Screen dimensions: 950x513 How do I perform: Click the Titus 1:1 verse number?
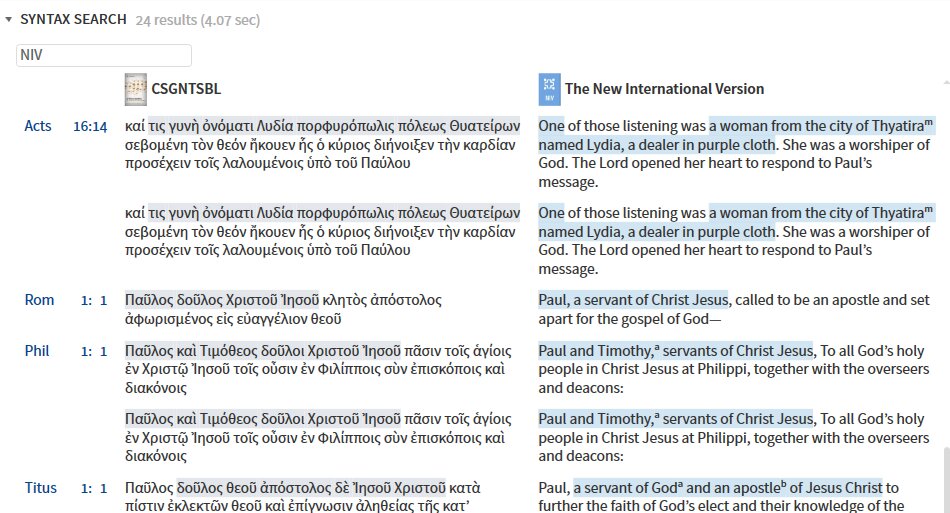(x=94, y=488)
